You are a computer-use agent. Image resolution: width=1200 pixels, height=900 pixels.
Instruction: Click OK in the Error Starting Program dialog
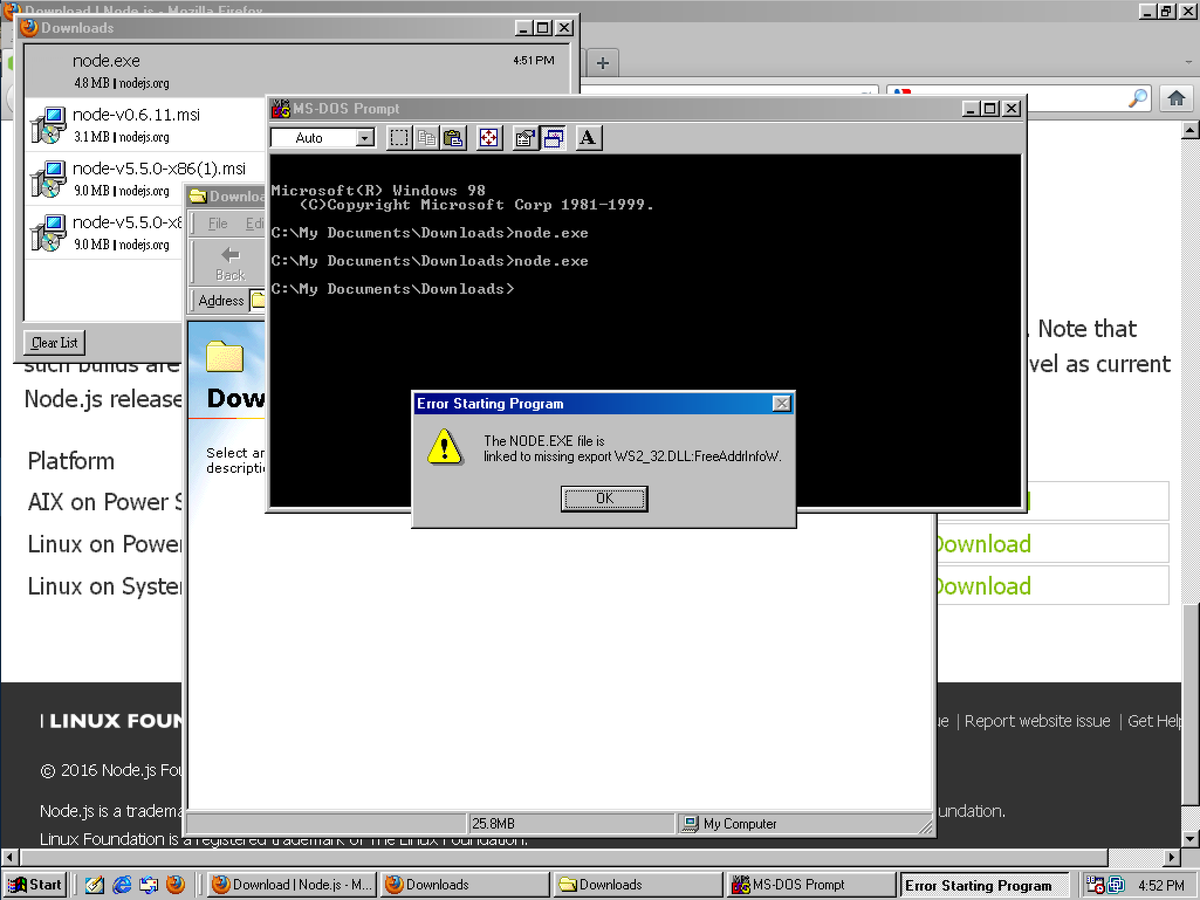pos(604,498)
